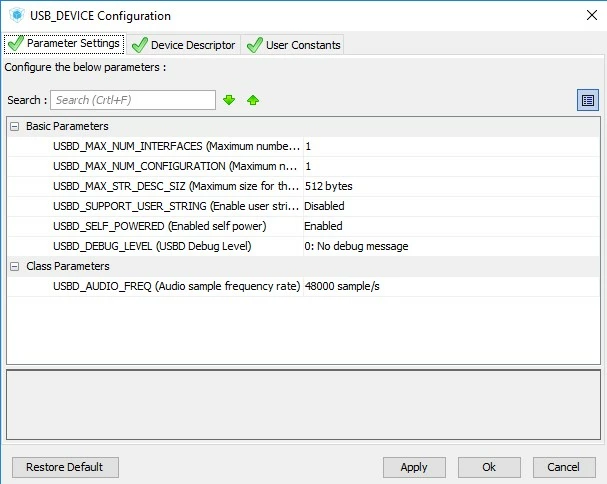
Task: Edit the 512 bytes value
Action: [451, 186]
